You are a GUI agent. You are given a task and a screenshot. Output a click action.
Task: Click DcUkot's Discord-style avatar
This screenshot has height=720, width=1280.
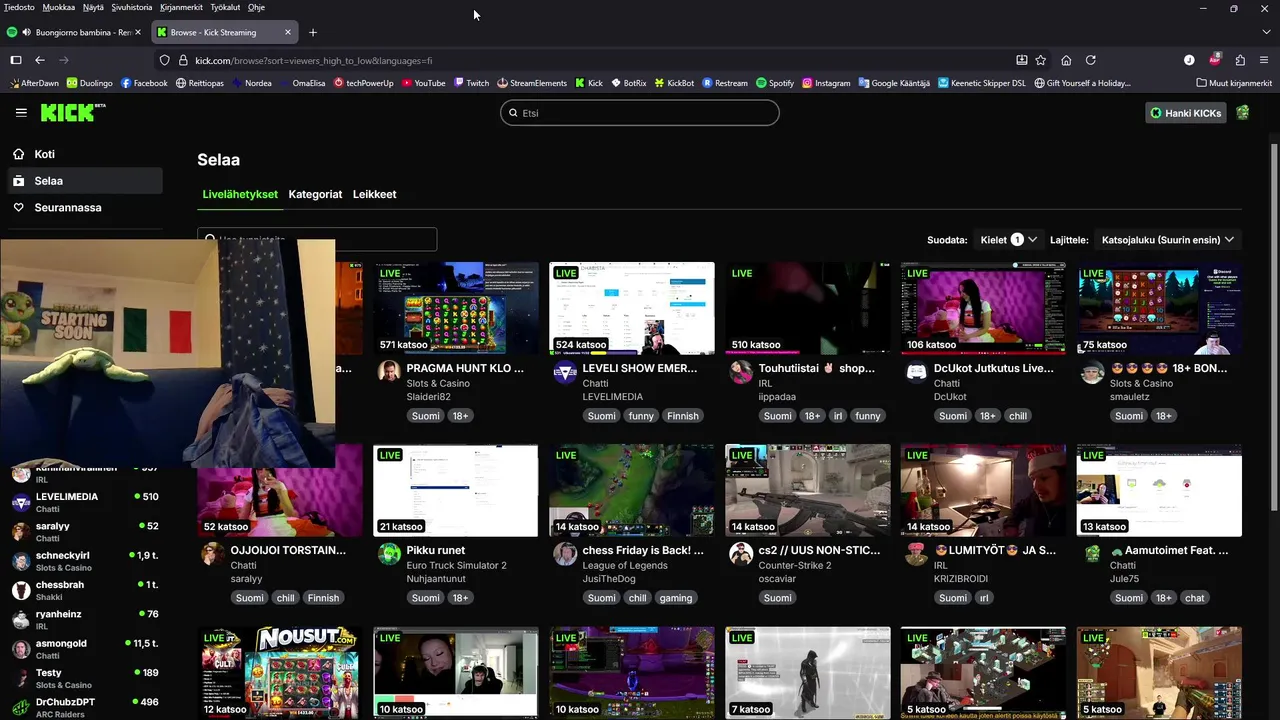(x=916, y=372)
